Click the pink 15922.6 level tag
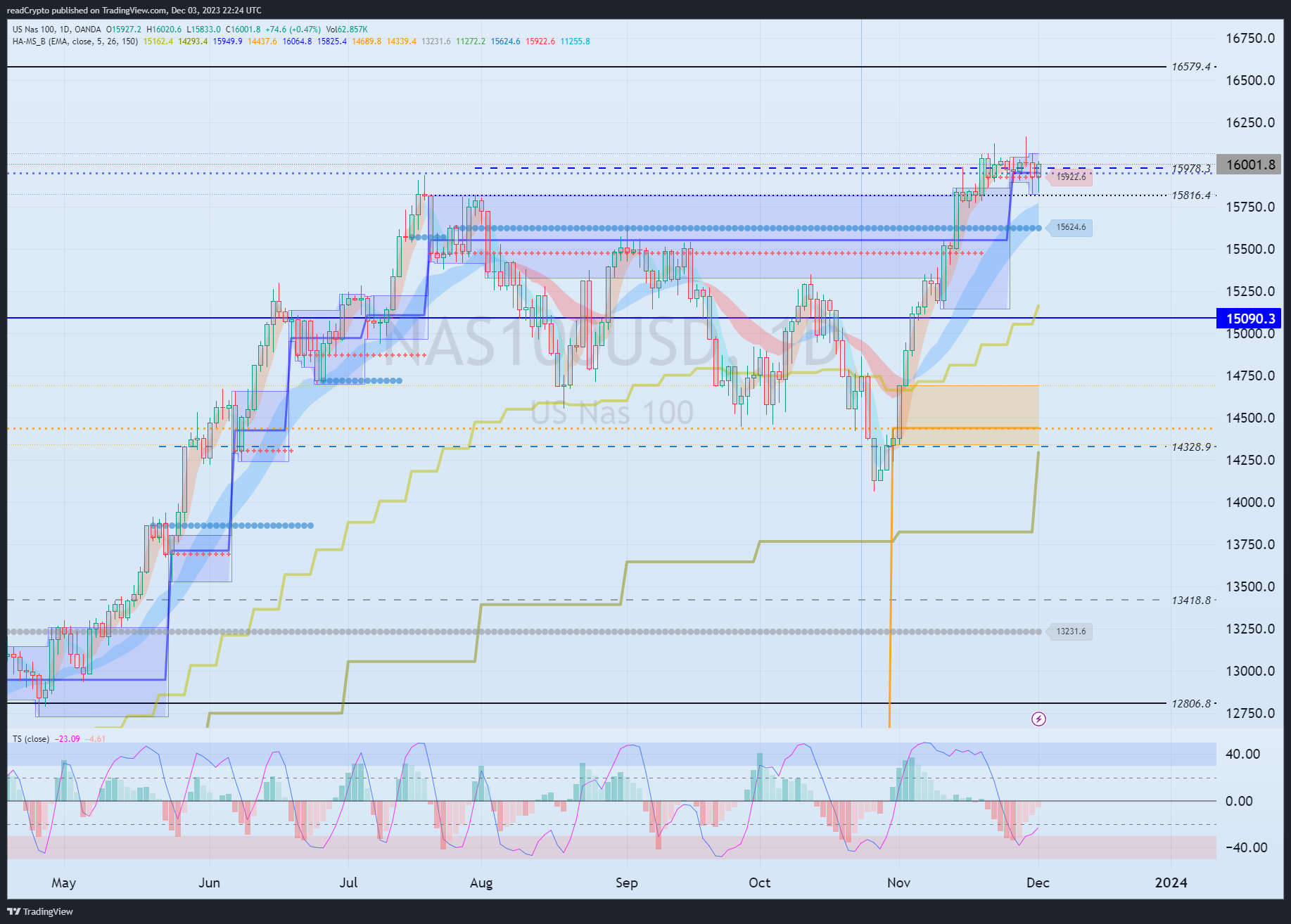The height and width of the screenshot is (924, 1291). click(x=1071, y=177)
